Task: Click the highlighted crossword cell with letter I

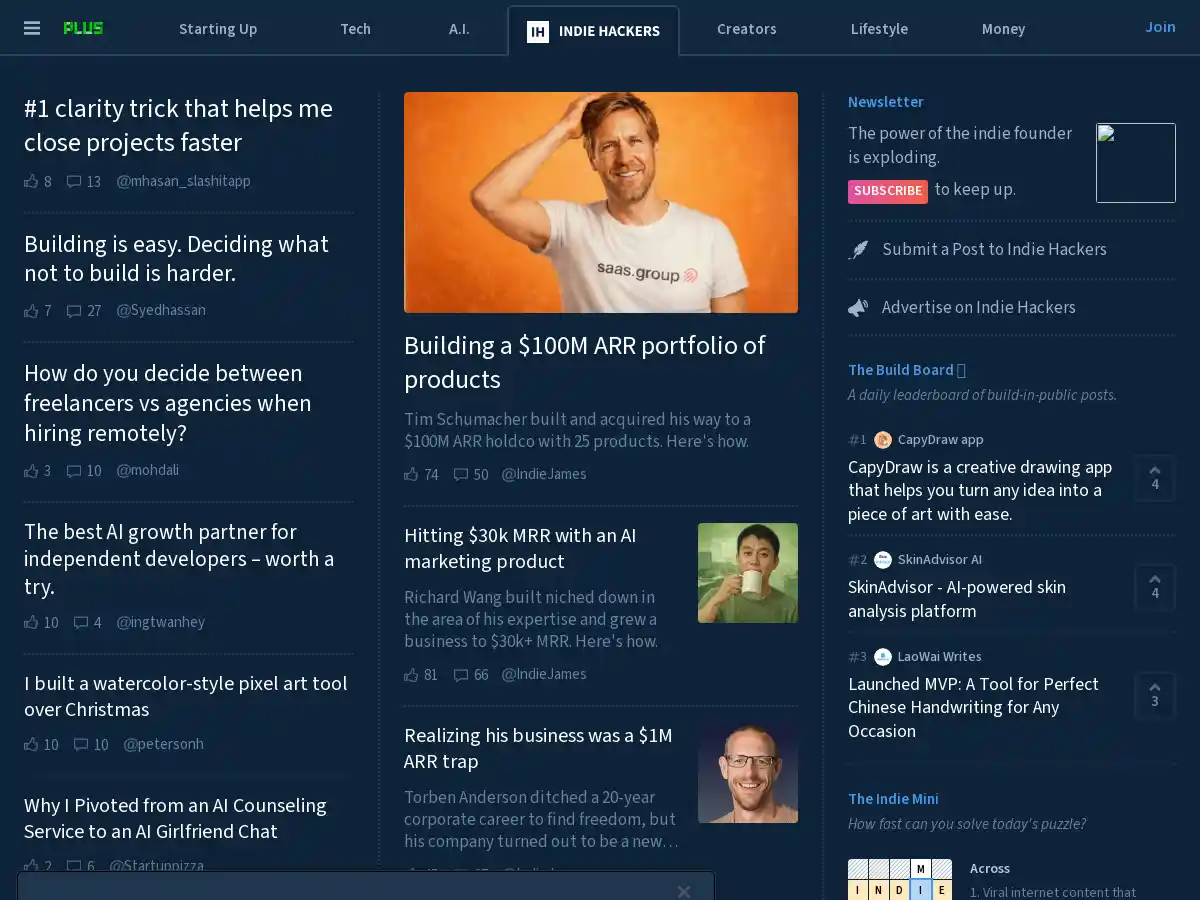Action: click(921, 889)
